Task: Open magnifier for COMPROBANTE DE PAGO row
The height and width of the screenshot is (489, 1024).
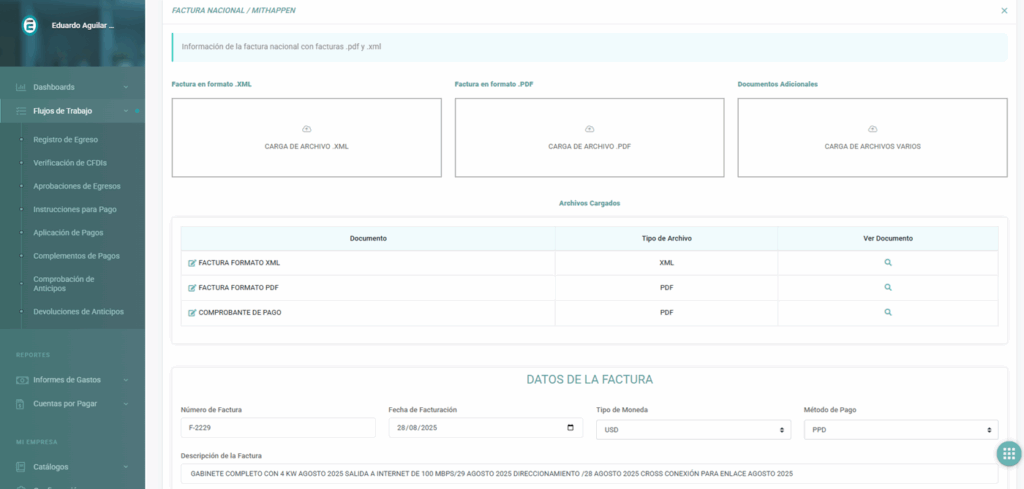Action: 887,312
